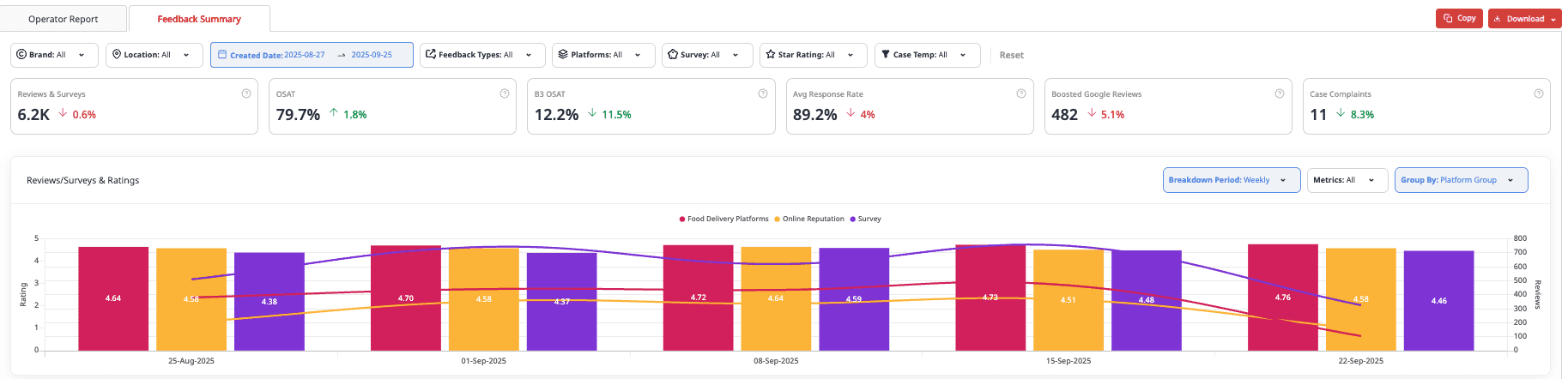The height and width of the screenshot is (379, 1568).
Task: Open the Brand filter dropdown
Action: point(54,55)
